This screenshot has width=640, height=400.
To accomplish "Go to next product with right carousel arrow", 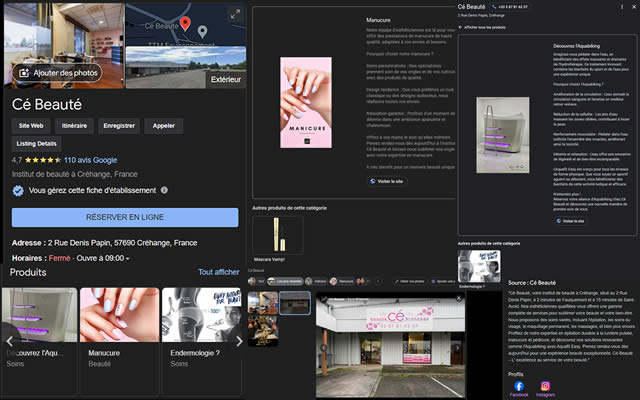I will pyautogui.click(x=239, y=341).
